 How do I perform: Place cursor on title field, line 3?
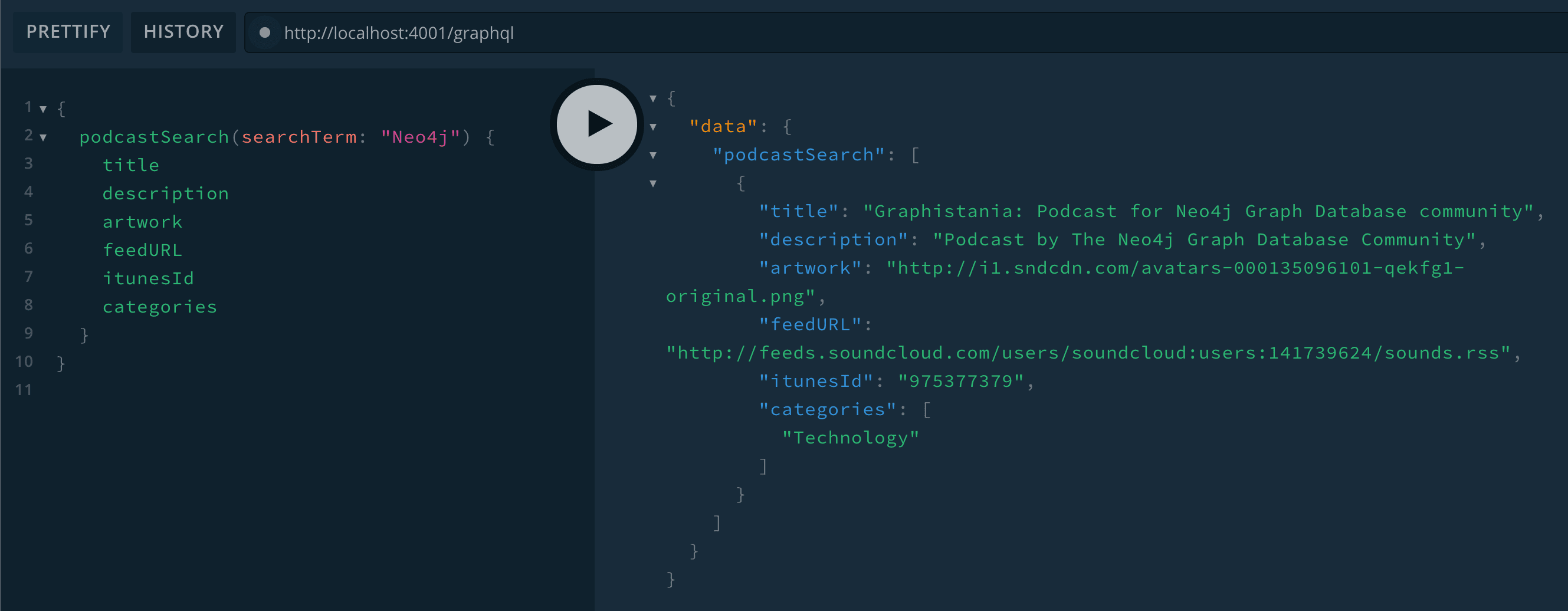click(131, 166)
